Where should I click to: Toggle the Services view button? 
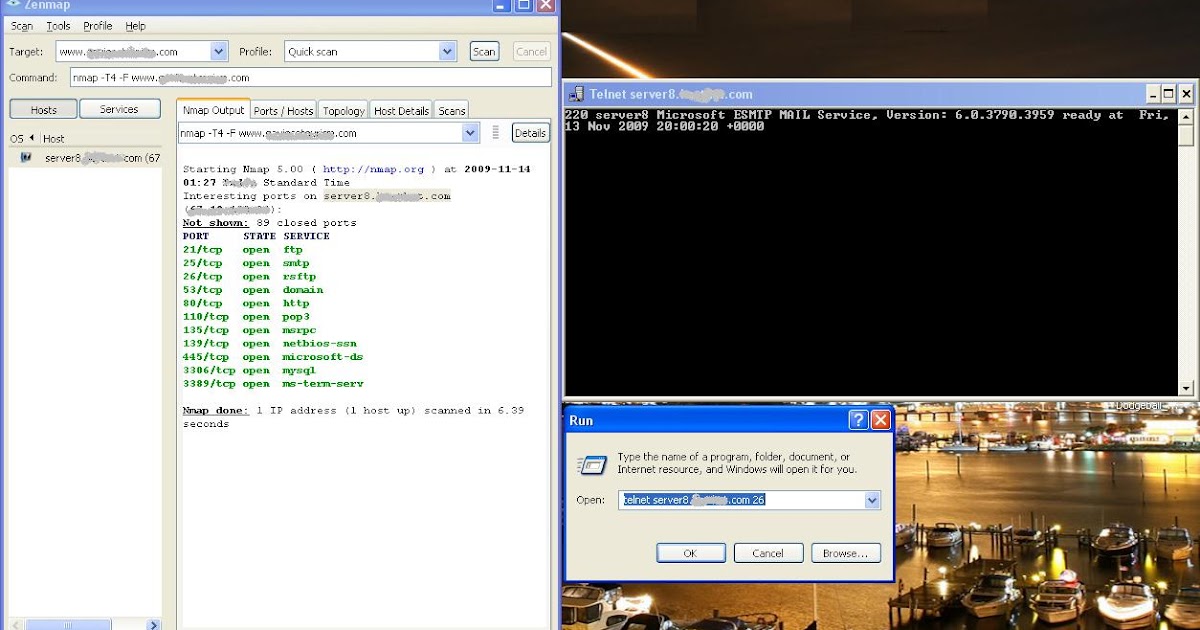119,109
